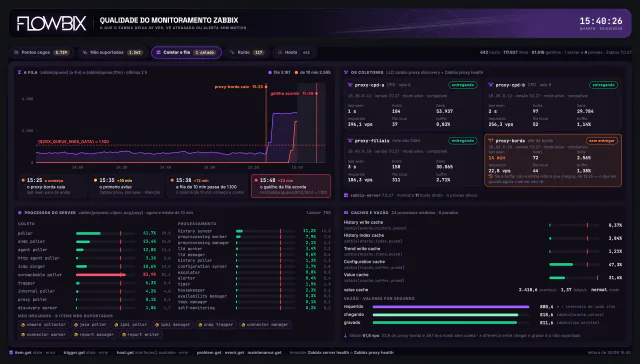Click the Configuration cache usage bar
Screen dimensions: 640x364
[573, 264]
